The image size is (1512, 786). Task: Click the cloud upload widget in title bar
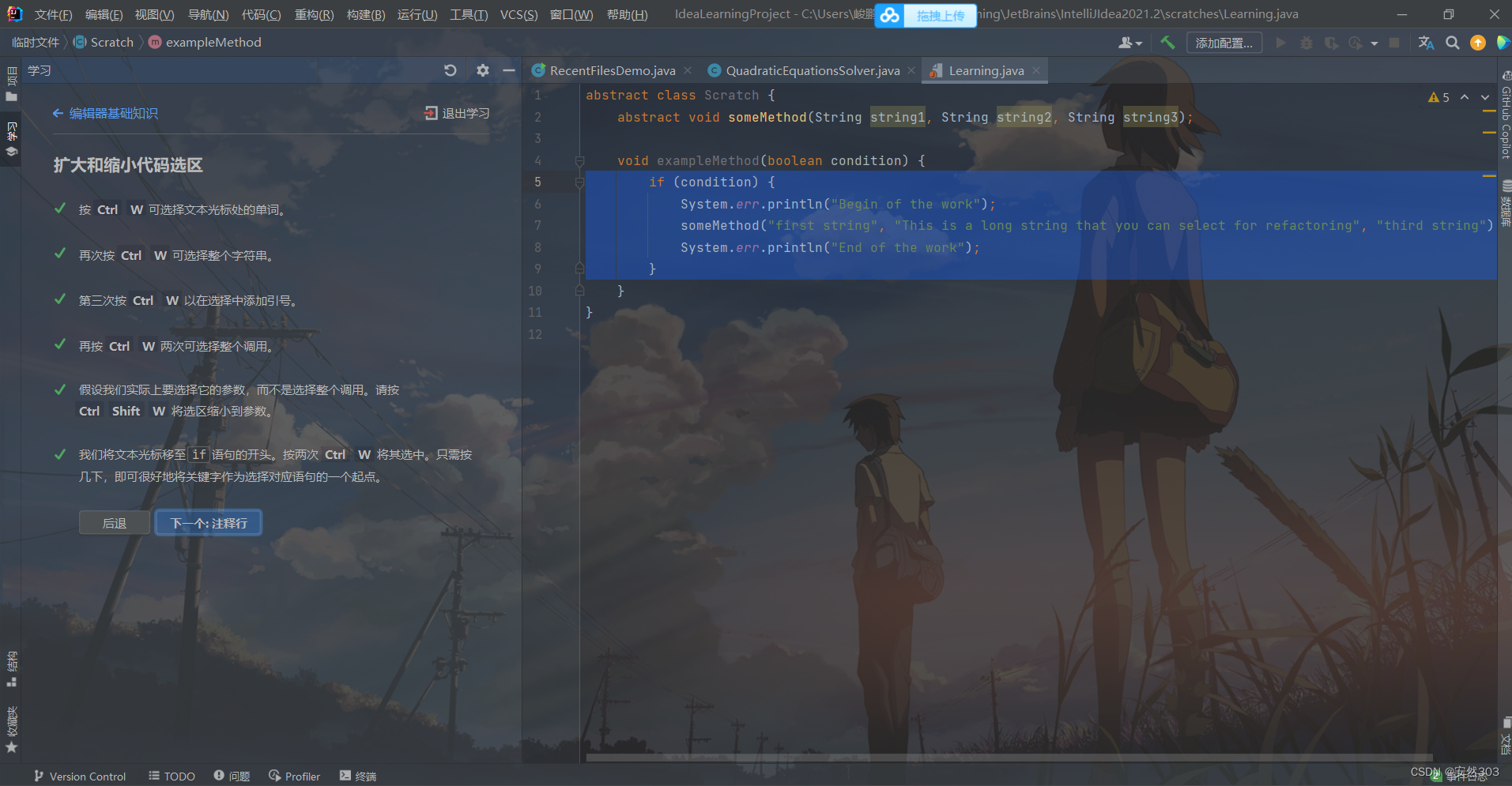(926, 15)
